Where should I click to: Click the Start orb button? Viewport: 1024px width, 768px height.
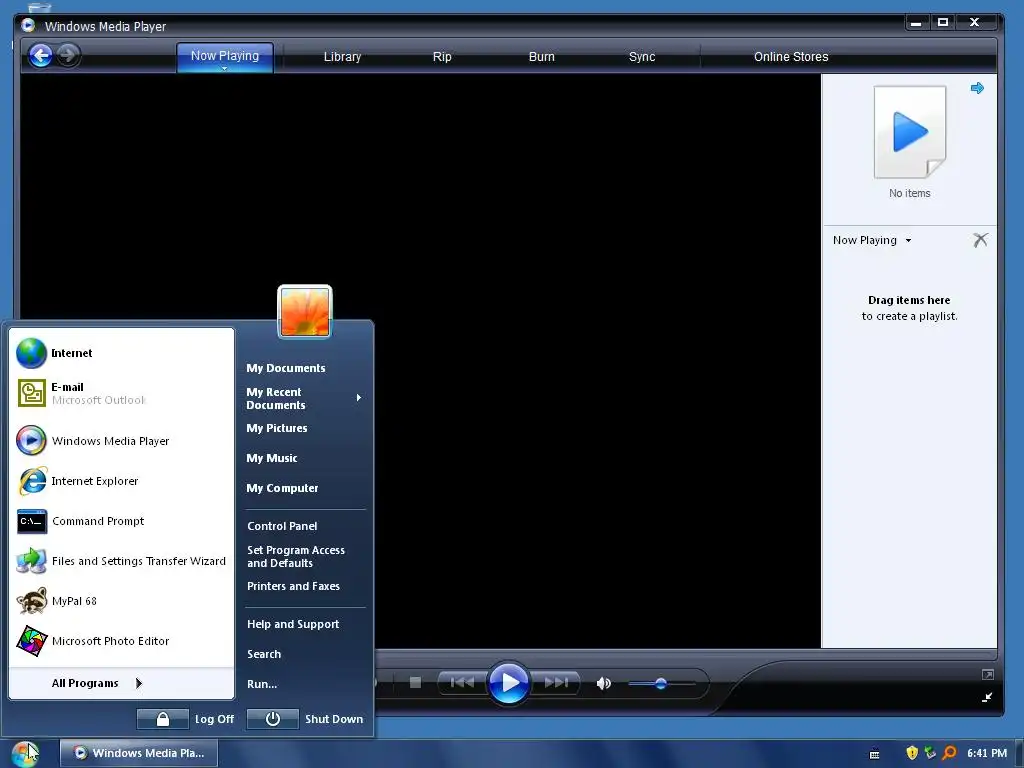tap(25, 753)
